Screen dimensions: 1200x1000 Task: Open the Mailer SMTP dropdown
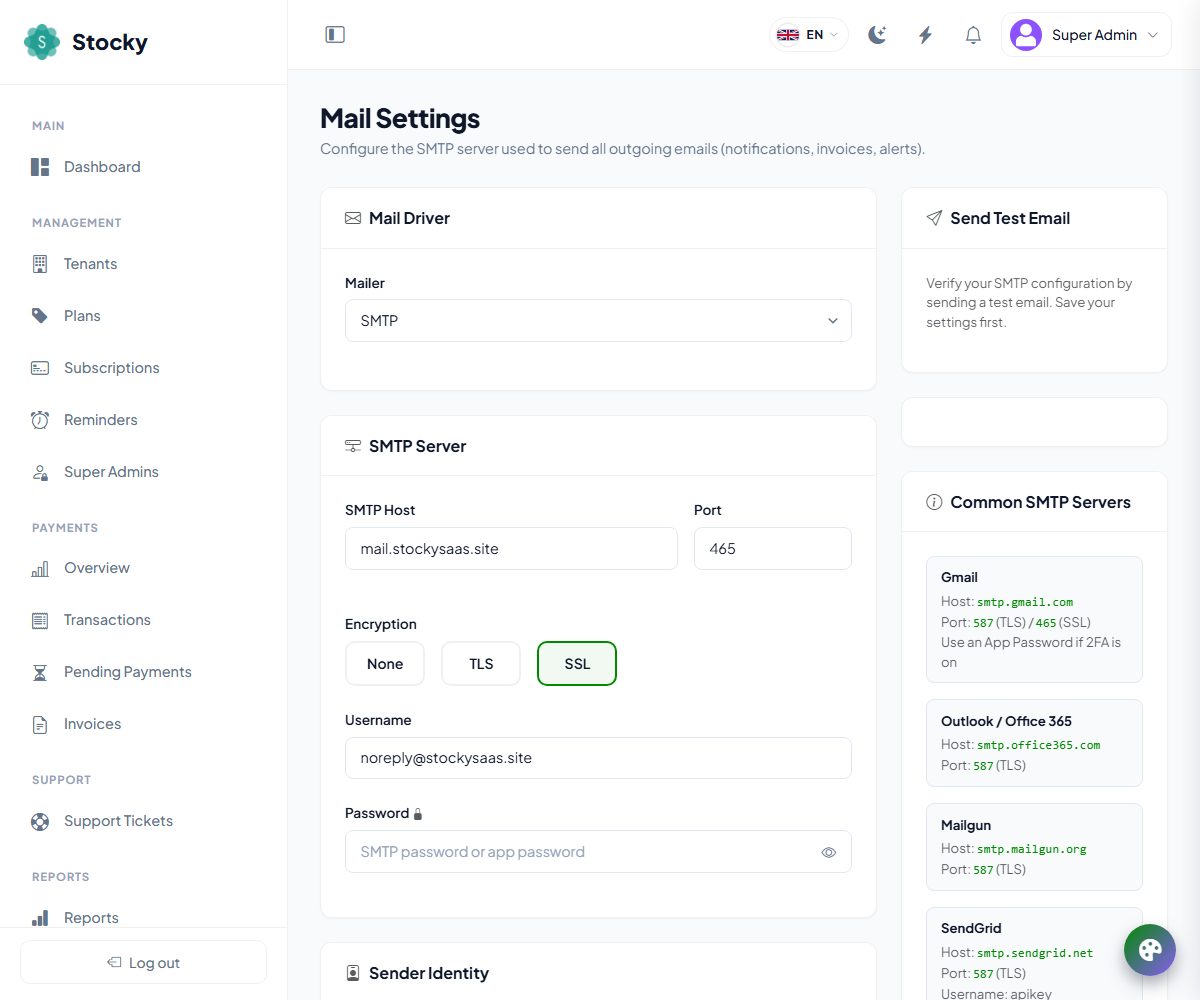(x=598, y=321)
